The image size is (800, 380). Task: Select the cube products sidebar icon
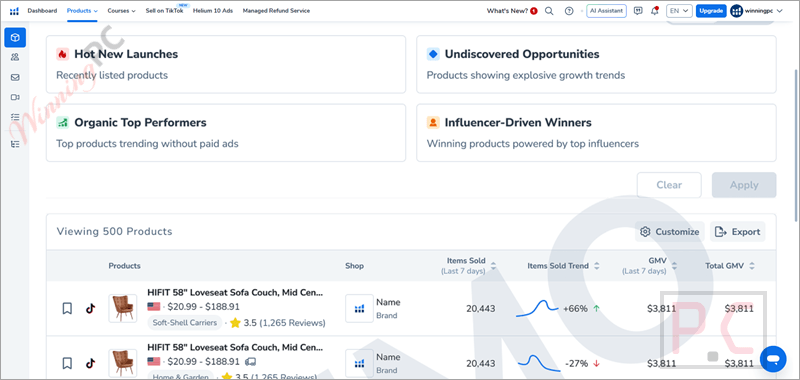click(x=15, y=37)
